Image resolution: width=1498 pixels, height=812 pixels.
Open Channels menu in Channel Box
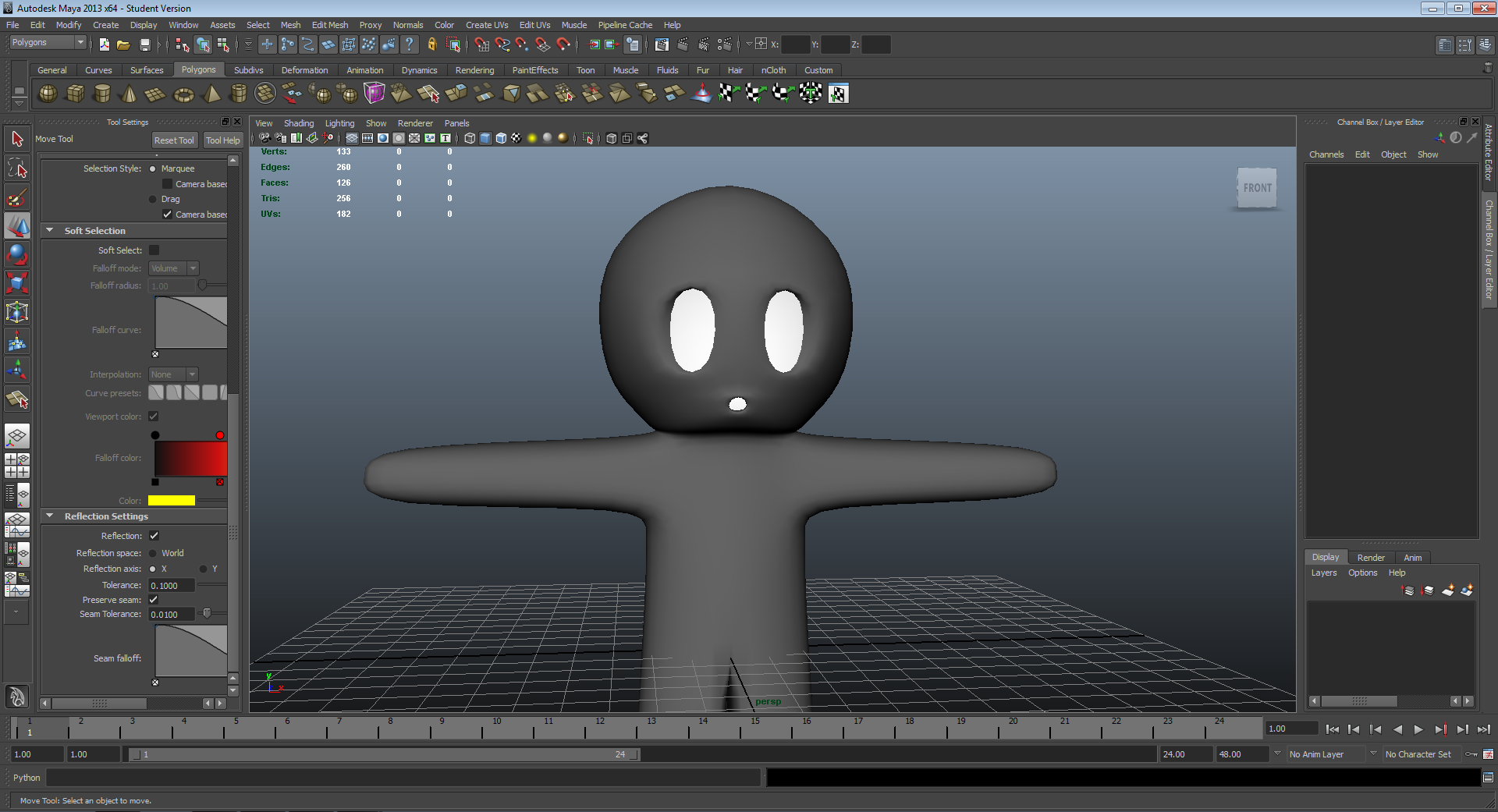click(x=1326, y=154)
